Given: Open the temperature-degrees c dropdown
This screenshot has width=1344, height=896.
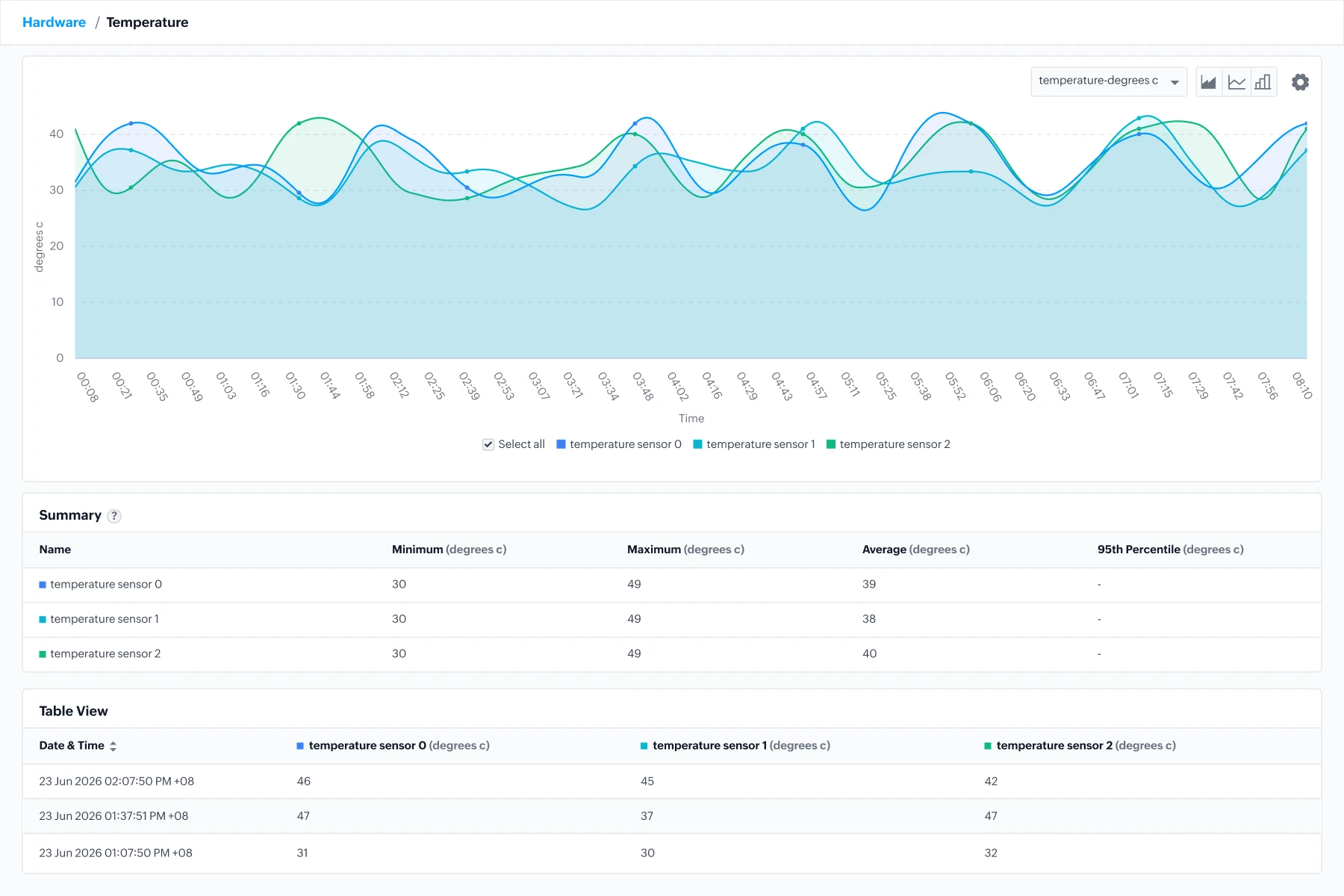Looking at the screenshot, I should click(x=1109, y=81).
